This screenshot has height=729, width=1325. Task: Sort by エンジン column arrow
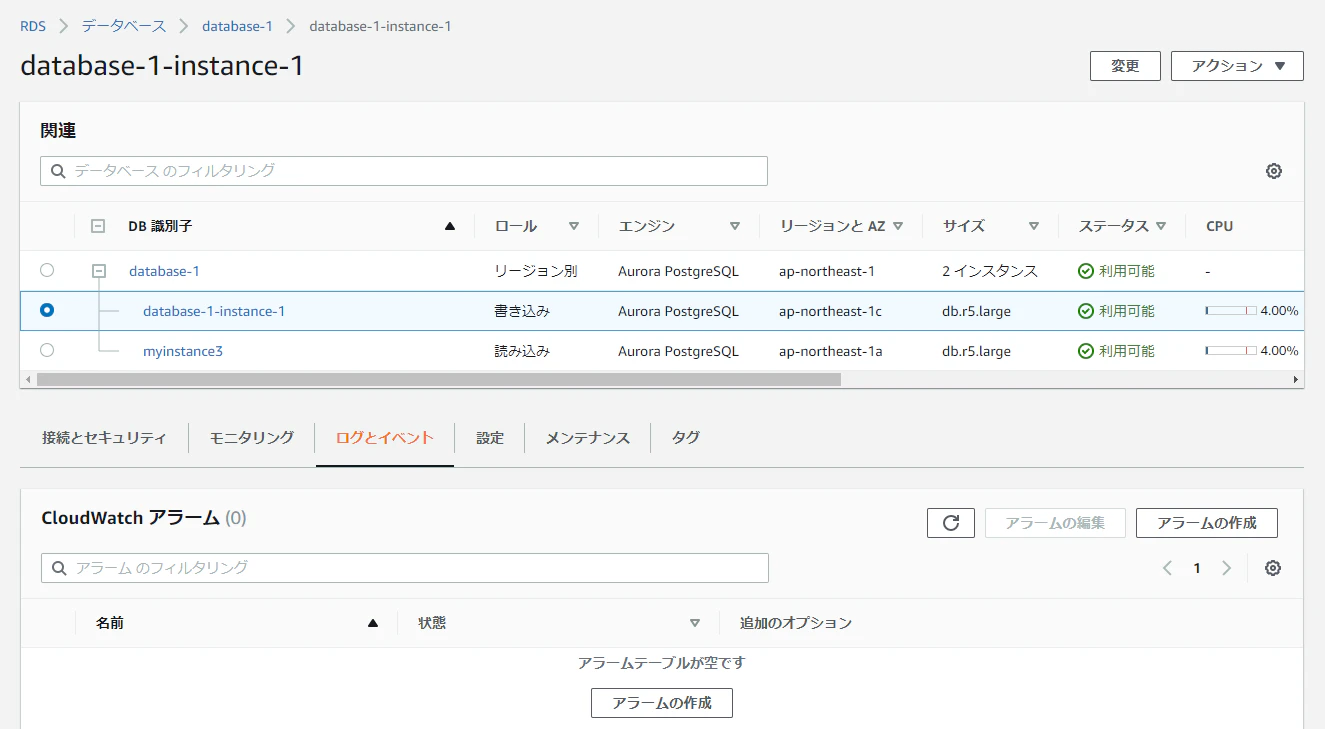735,226
